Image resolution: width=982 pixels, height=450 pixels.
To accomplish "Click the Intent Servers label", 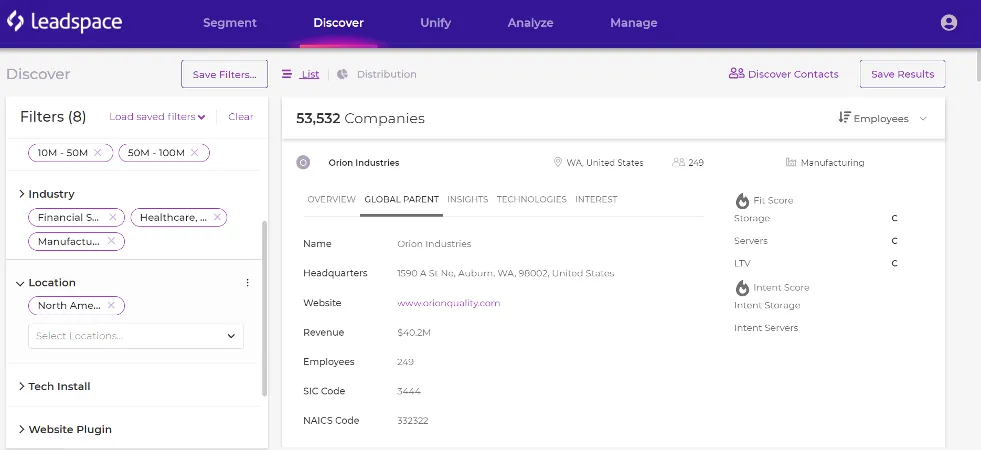I will tap(766, 328).
